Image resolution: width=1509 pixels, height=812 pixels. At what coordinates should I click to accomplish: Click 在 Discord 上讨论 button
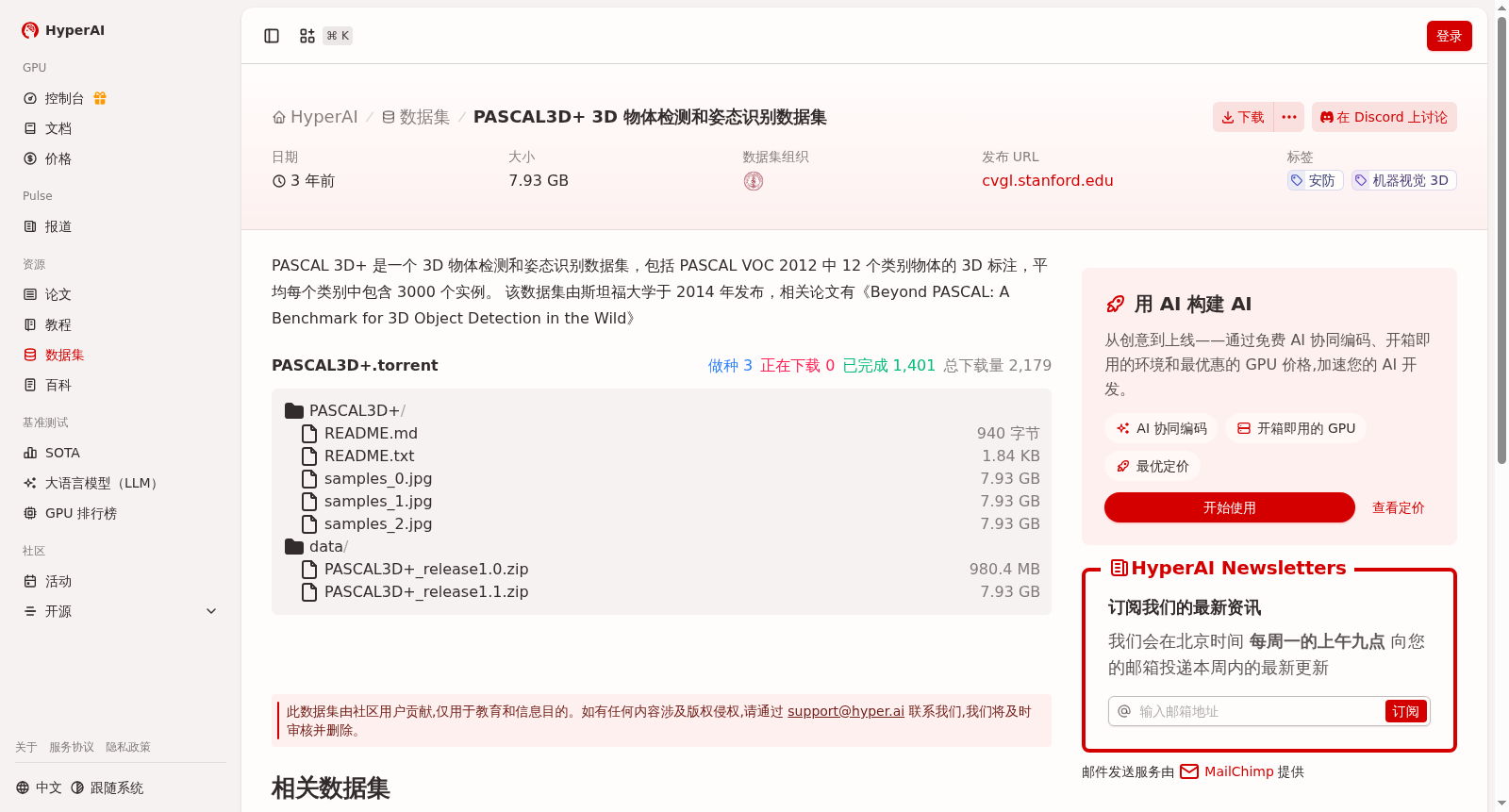pyautogui.click(x=1384, y=117)
